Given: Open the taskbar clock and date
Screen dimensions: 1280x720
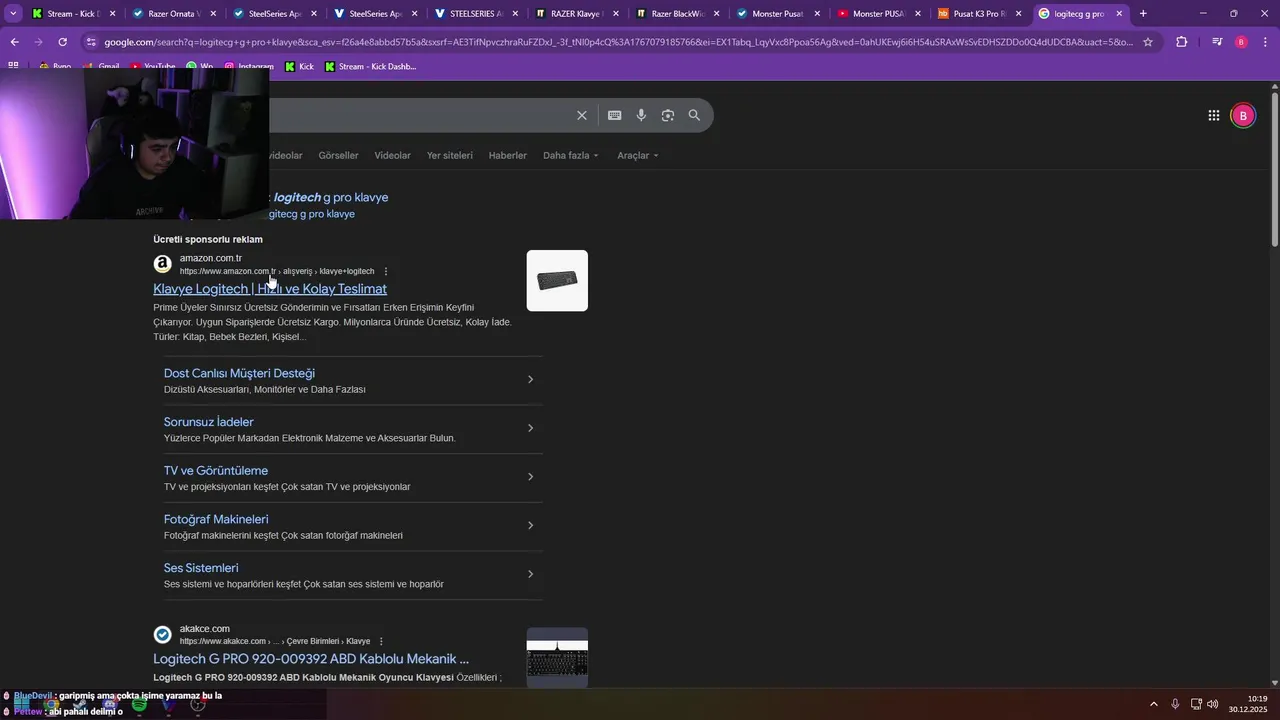Looking at the screenshot, I should click(1249, 704).
